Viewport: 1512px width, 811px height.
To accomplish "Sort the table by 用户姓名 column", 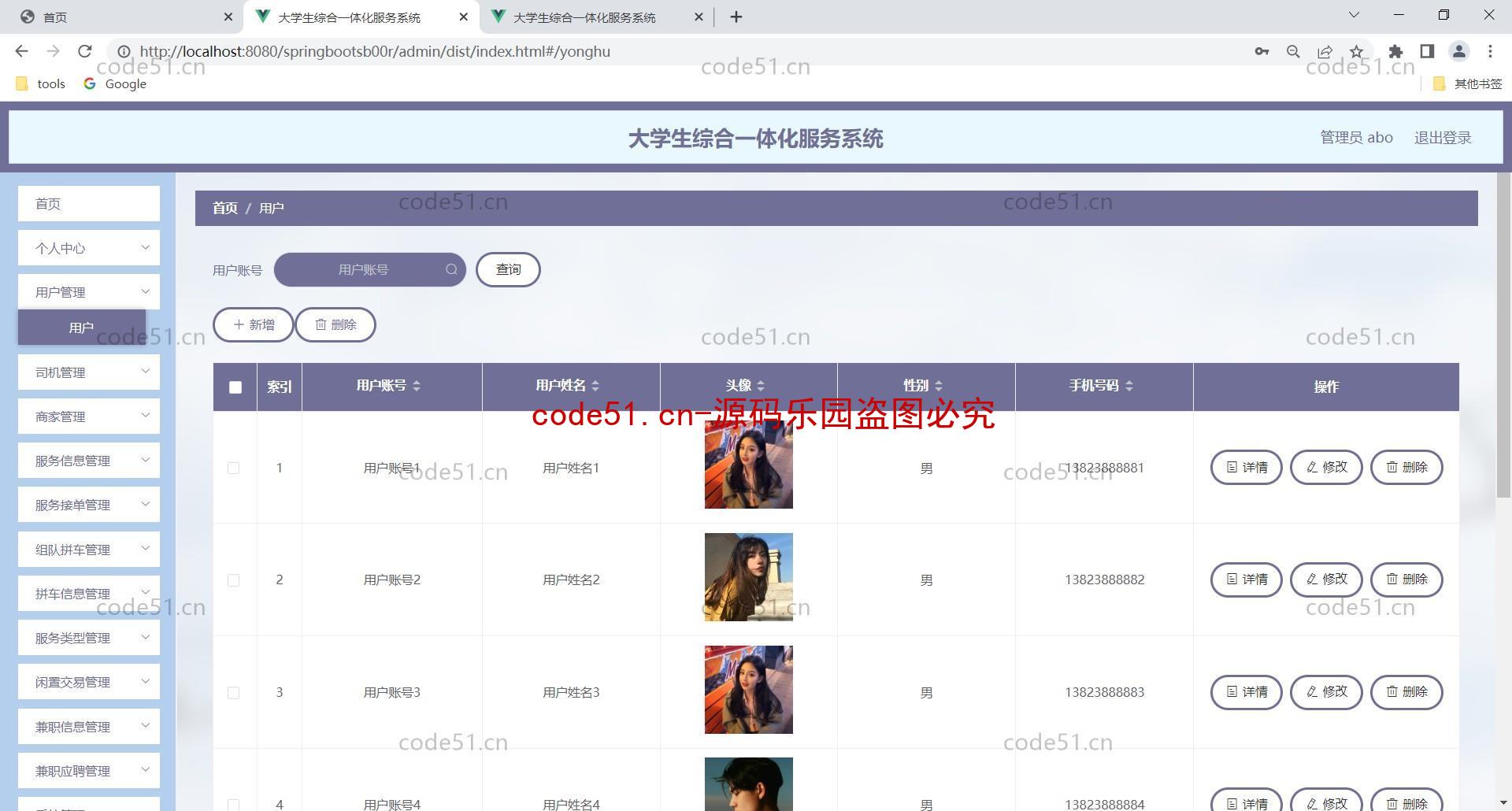I will click(595, 386).
